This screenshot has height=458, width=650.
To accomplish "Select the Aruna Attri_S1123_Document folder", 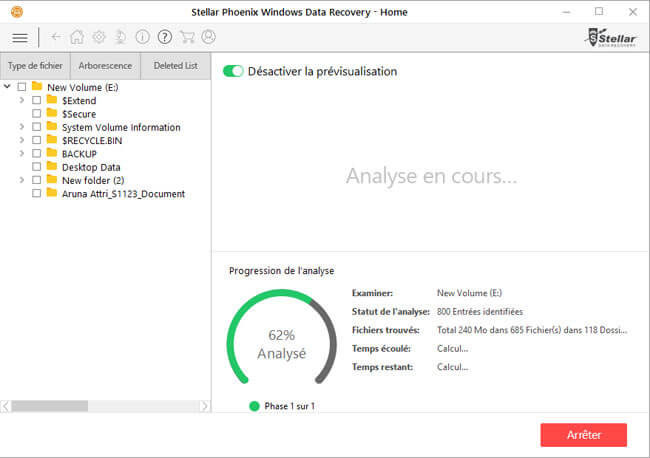I will click(122, 194).
